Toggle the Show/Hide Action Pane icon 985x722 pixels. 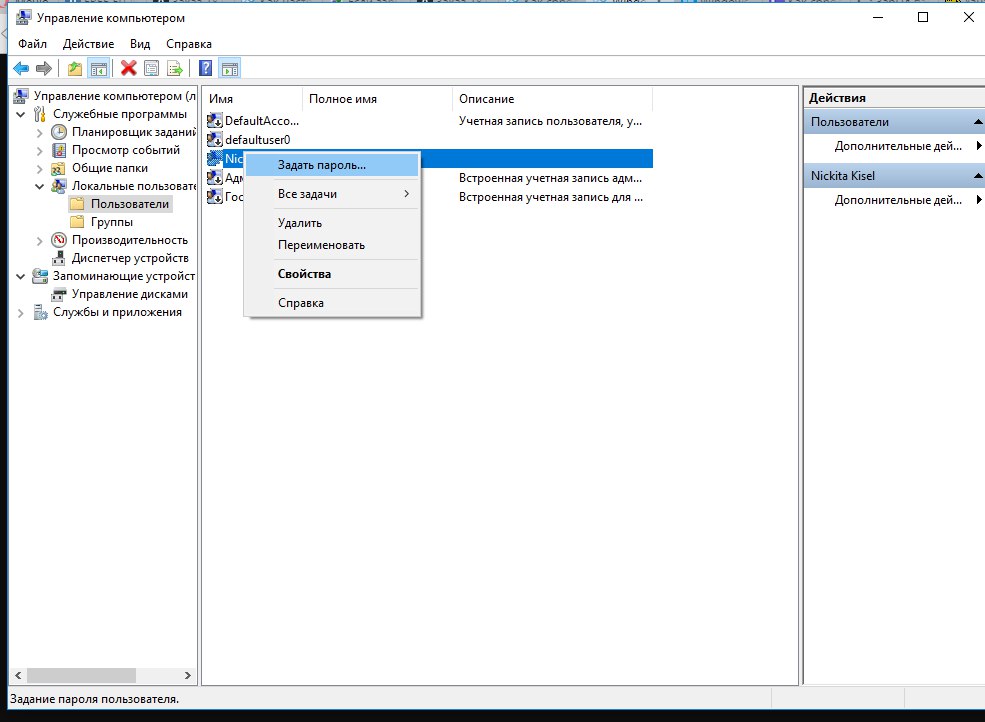[230, 68]
